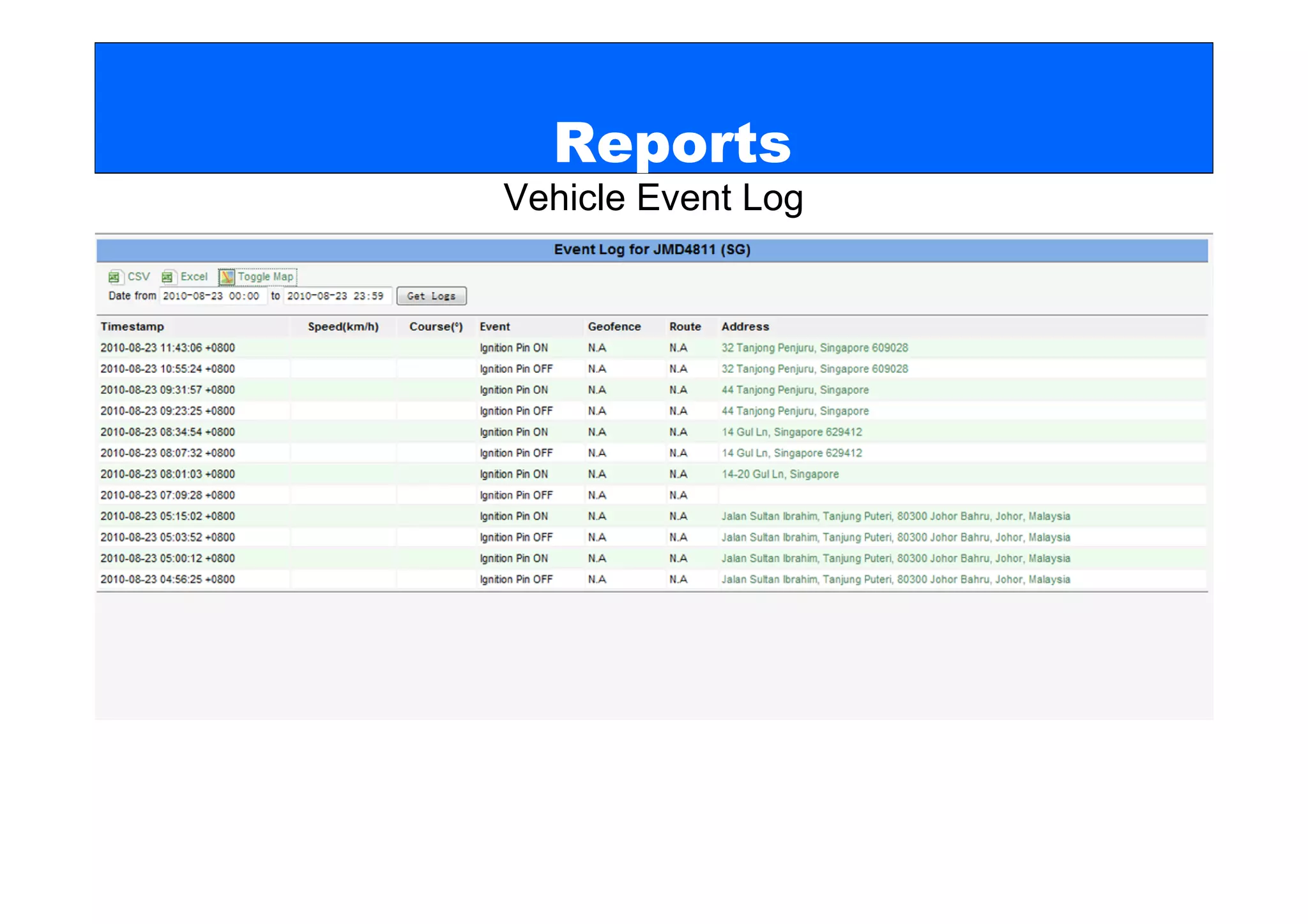Open 14 Gul Ln address at 08:07:32
This screenshot has width=1308, height=924.
792,453
